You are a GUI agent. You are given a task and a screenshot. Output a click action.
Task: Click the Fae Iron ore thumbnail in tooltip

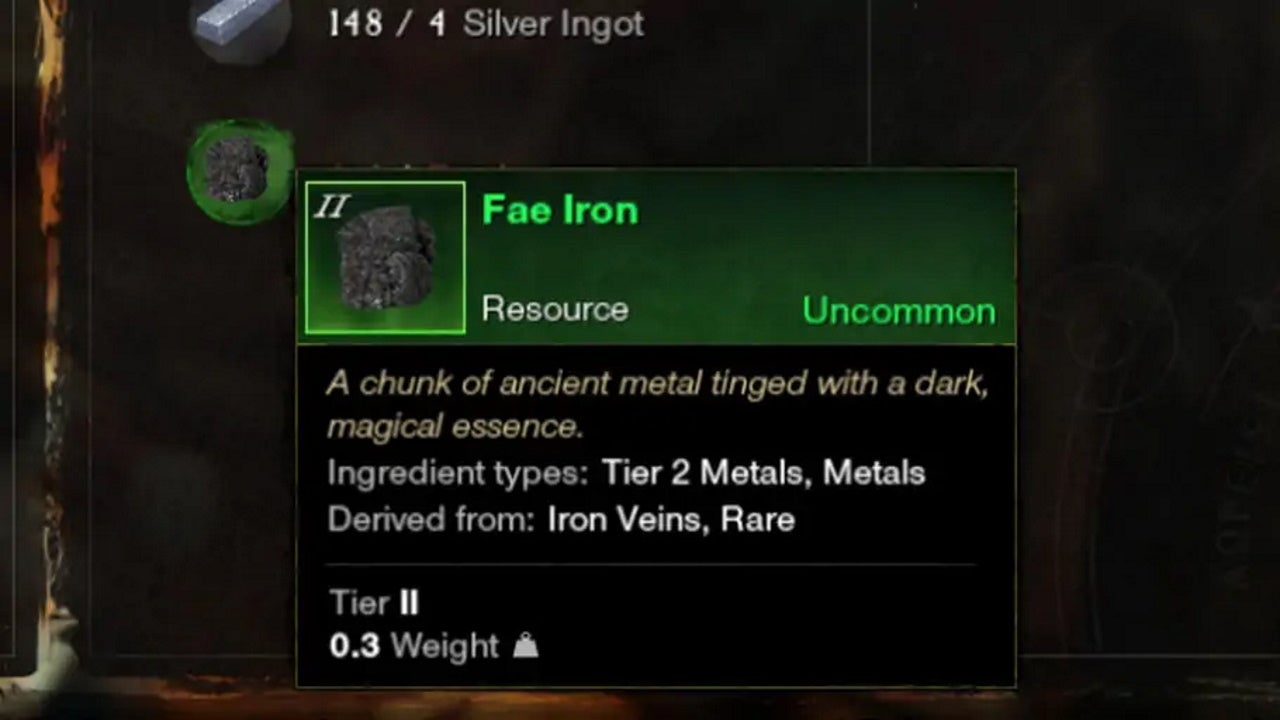pos(385,257)
